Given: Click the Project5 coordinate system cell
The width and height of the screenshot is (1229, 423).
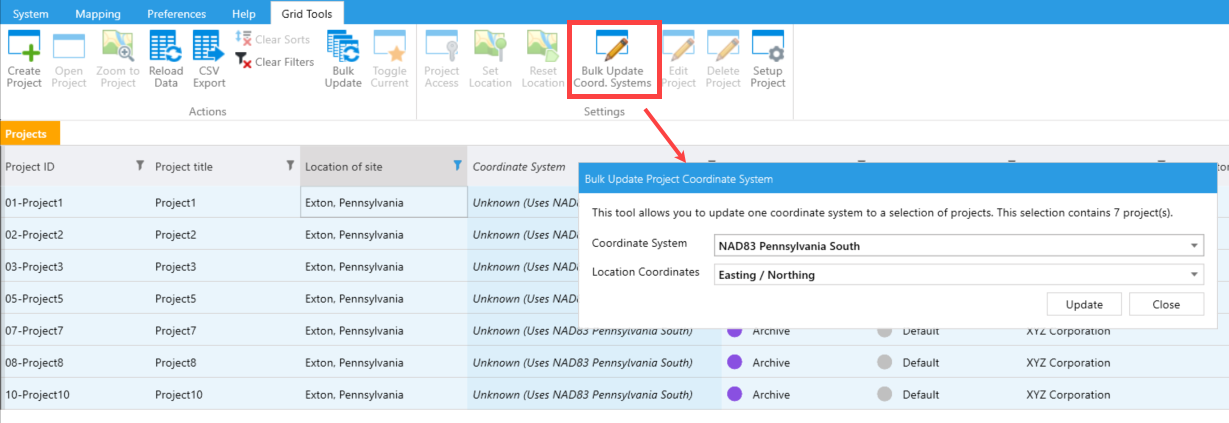Looking at the screenshot, I should [523, 298].
